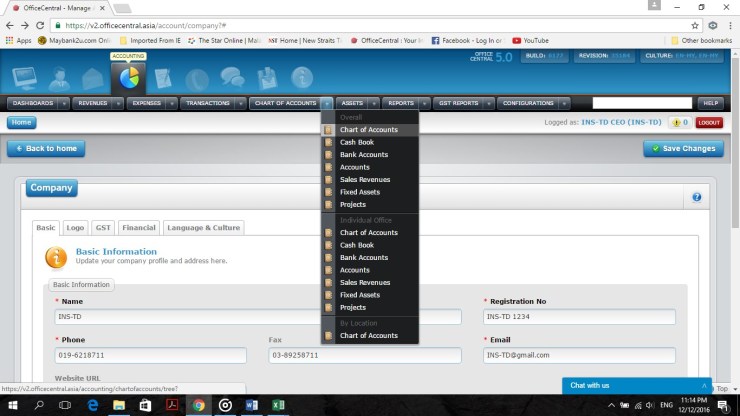Click the Save Changes button
This screenshot has height=416, width=740.
pyautogui.click(x=683, y=149)
